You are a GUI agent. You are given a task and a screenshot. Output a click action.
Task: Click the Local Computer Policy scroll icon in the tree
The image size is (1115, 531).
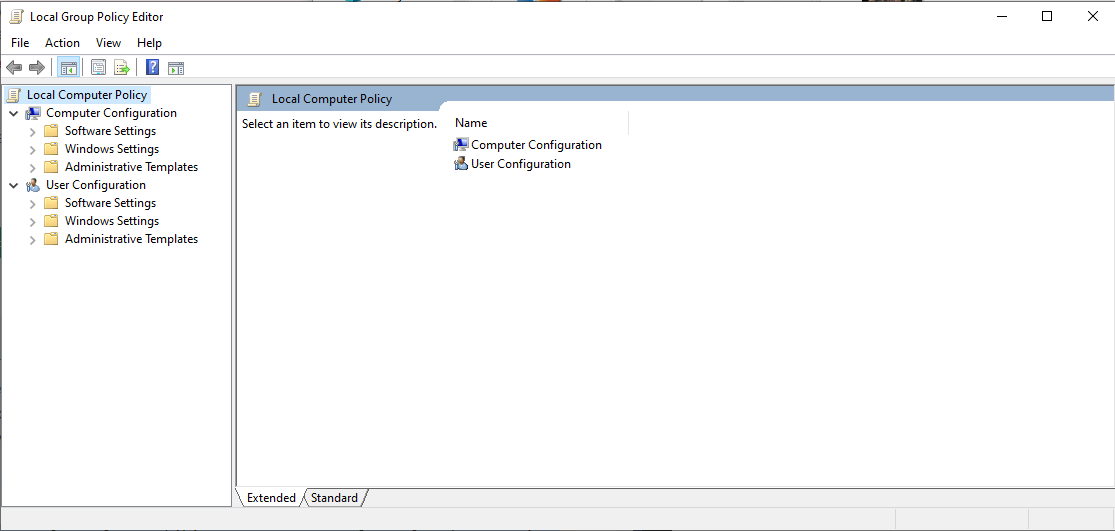click(14, 95)
